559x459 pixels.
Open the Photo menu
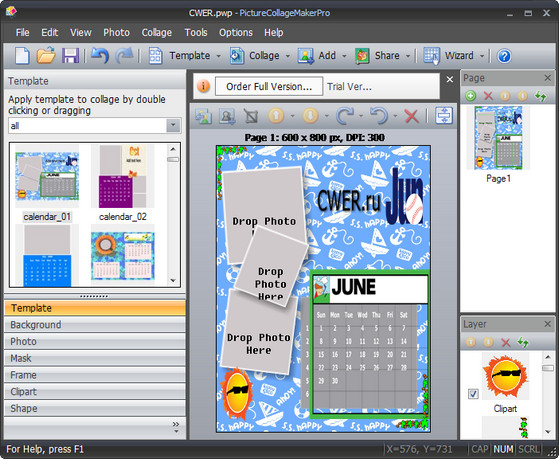pos(117,32)
